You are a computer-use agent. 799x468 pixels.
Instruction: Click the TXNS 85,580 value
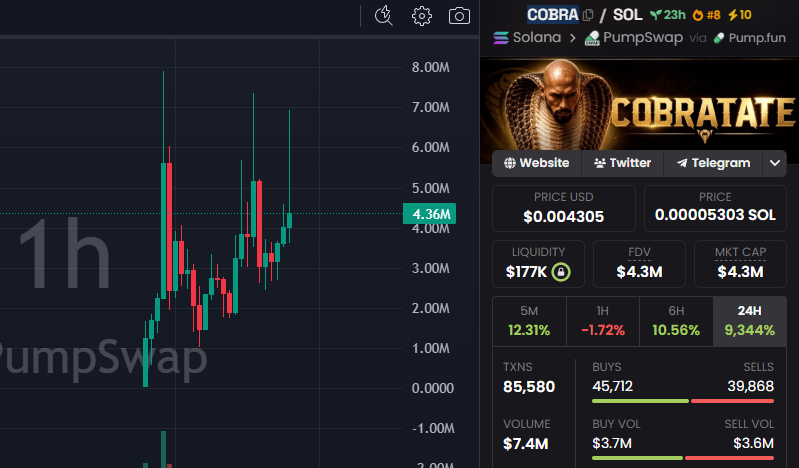coord(529,387)
